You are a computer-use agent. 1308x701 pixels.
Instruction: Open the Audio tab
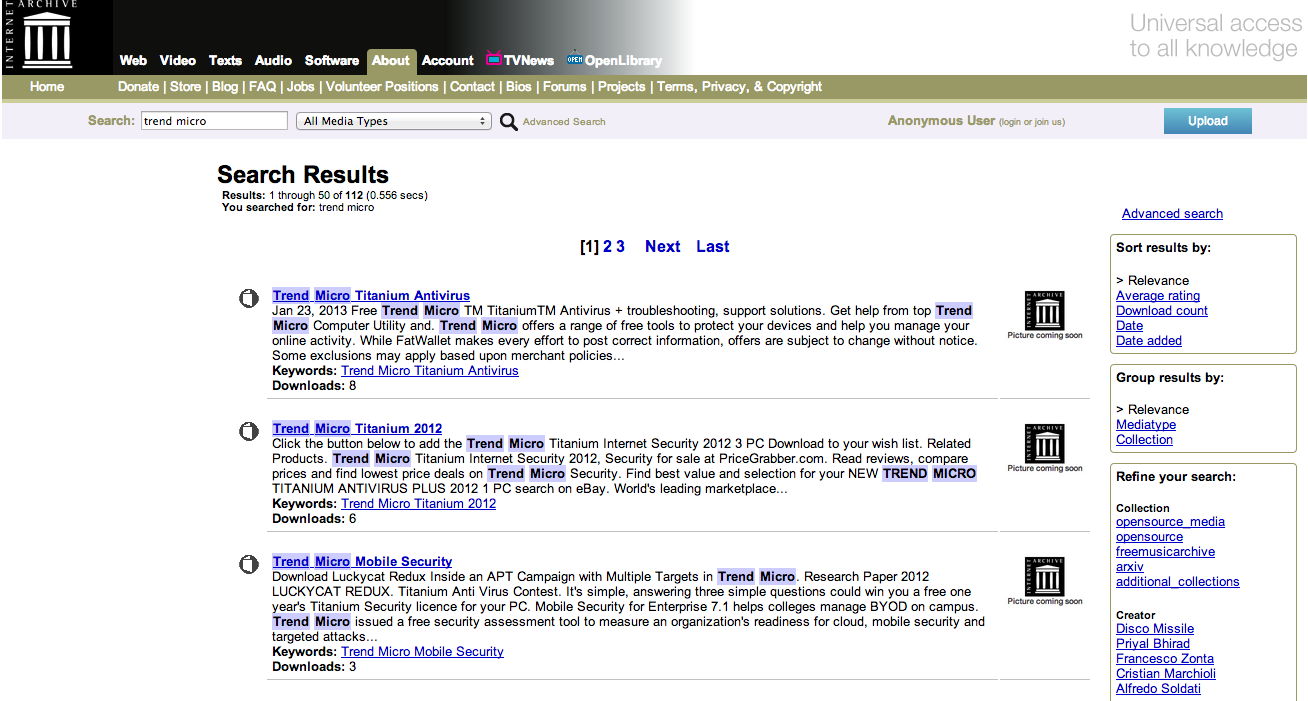(273, 60)
